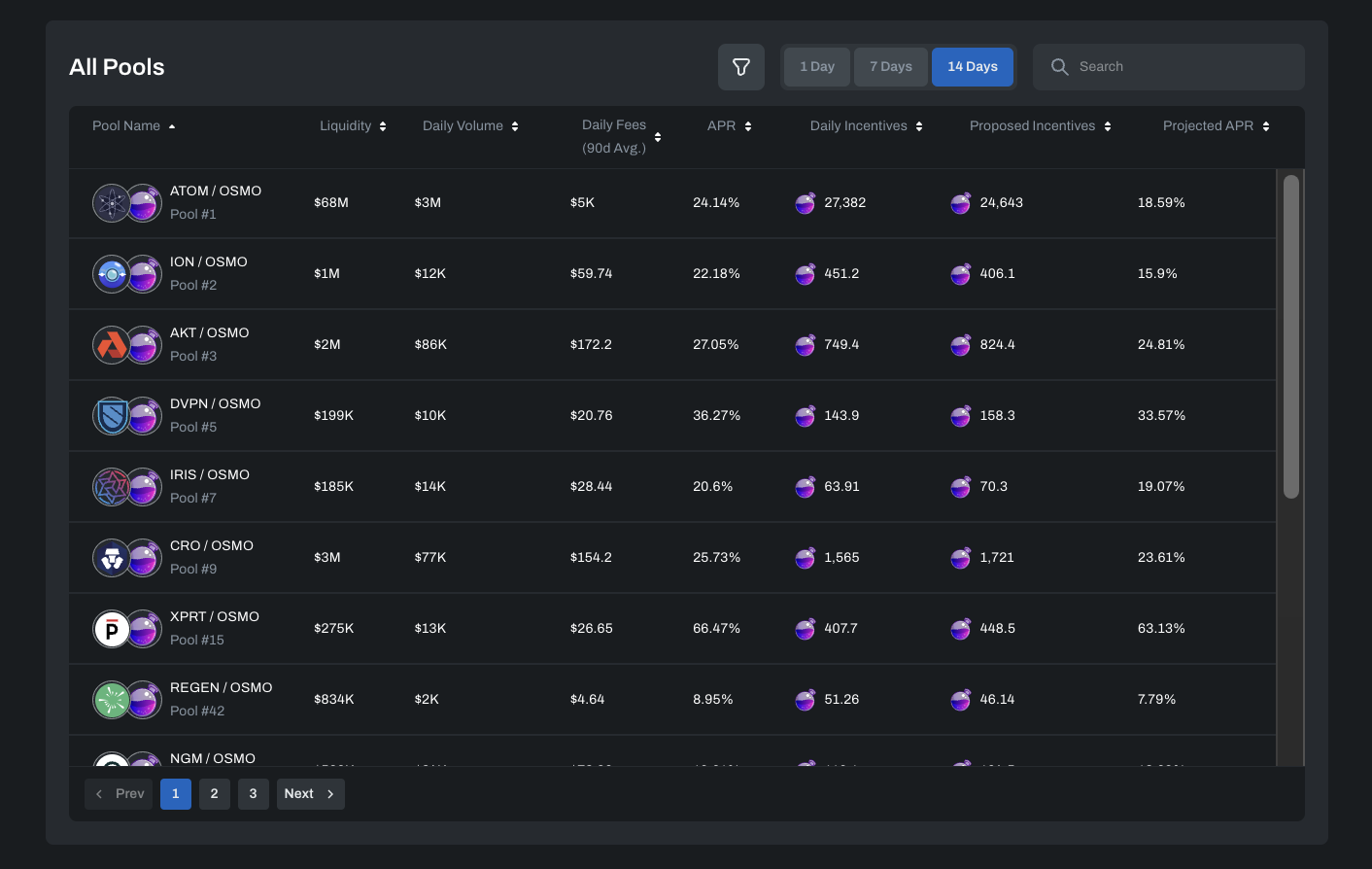Sort table by Liquidity column
This screenshot has width=1372, height=869.
tap(354, 126)
